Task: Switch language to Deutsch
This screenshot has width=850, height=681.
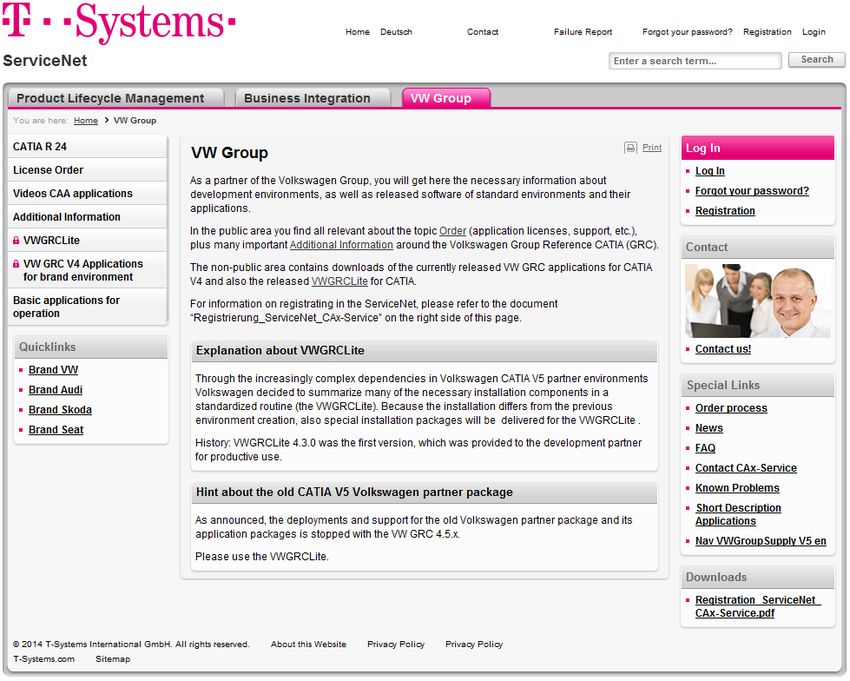Action: click(396, 32)
